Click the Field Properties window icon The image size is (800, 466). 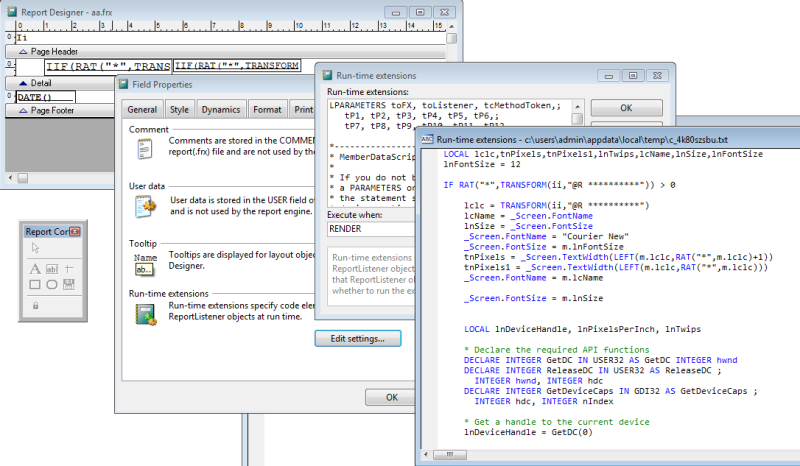(x=124, y=84)
